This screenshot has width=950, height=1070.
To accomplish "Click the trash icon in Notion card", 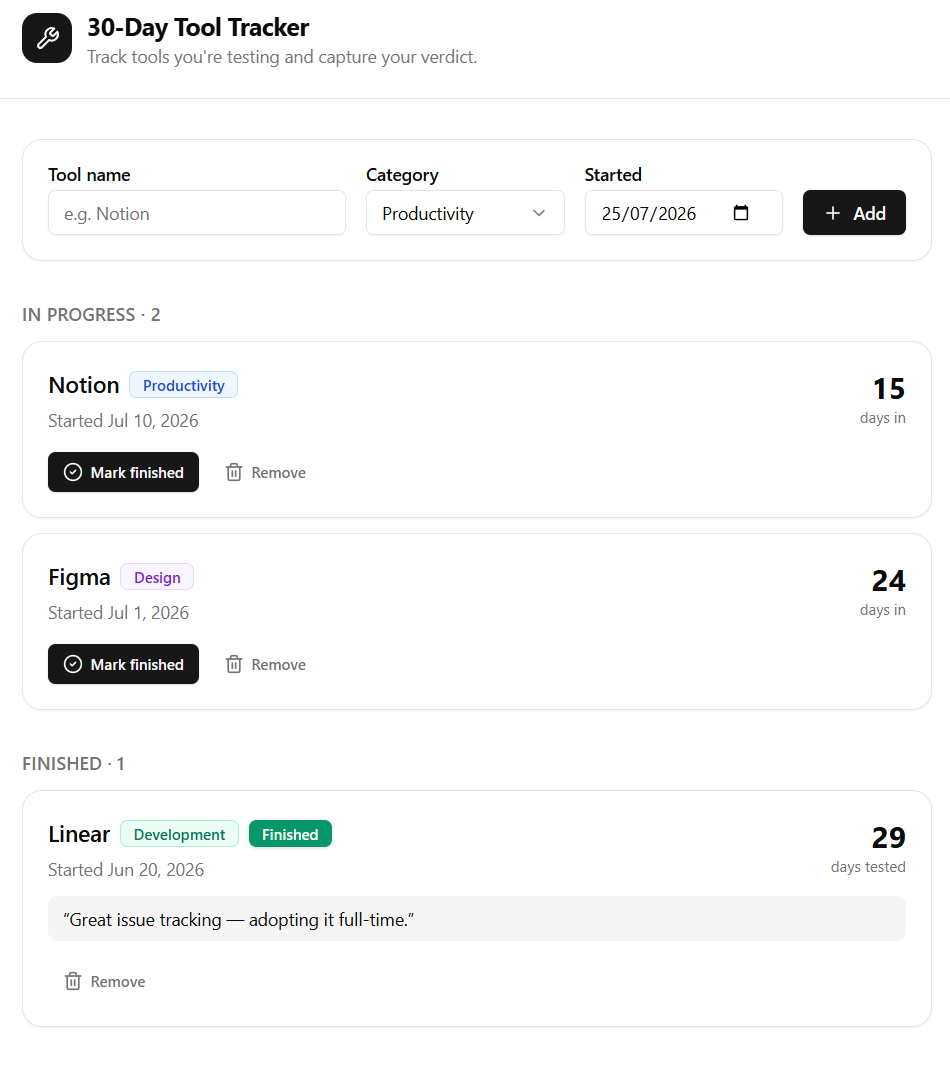I will tap(234, 472).
